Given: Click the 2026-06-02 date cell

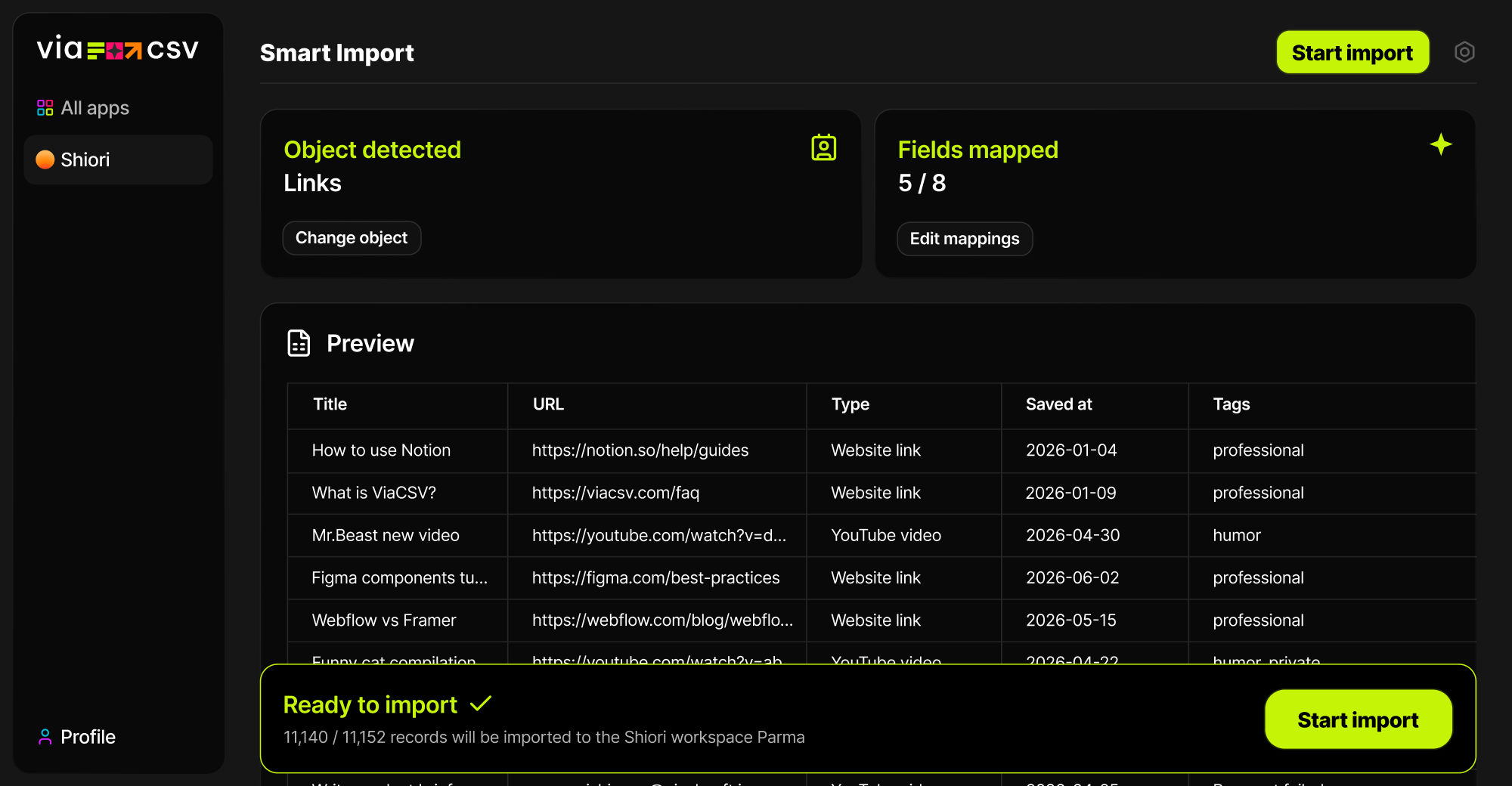Looking at the screenshot, I should point(1095,578).
